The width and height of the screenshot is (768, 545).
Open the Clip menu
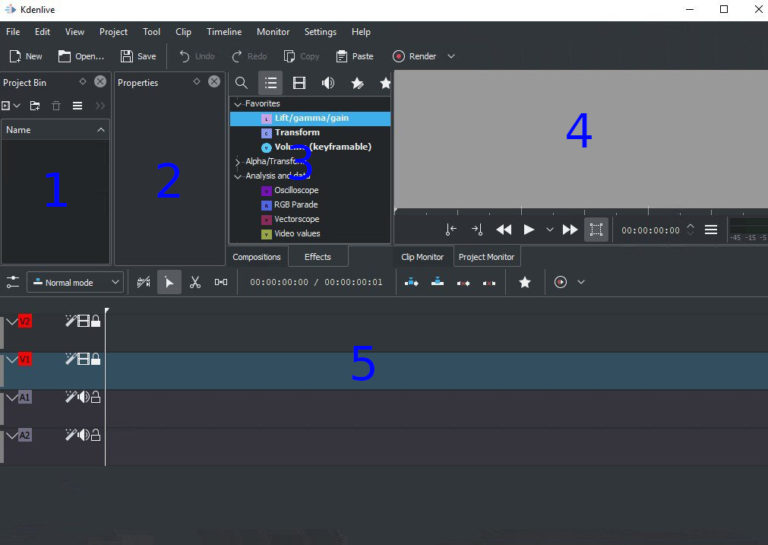[183, 32]
